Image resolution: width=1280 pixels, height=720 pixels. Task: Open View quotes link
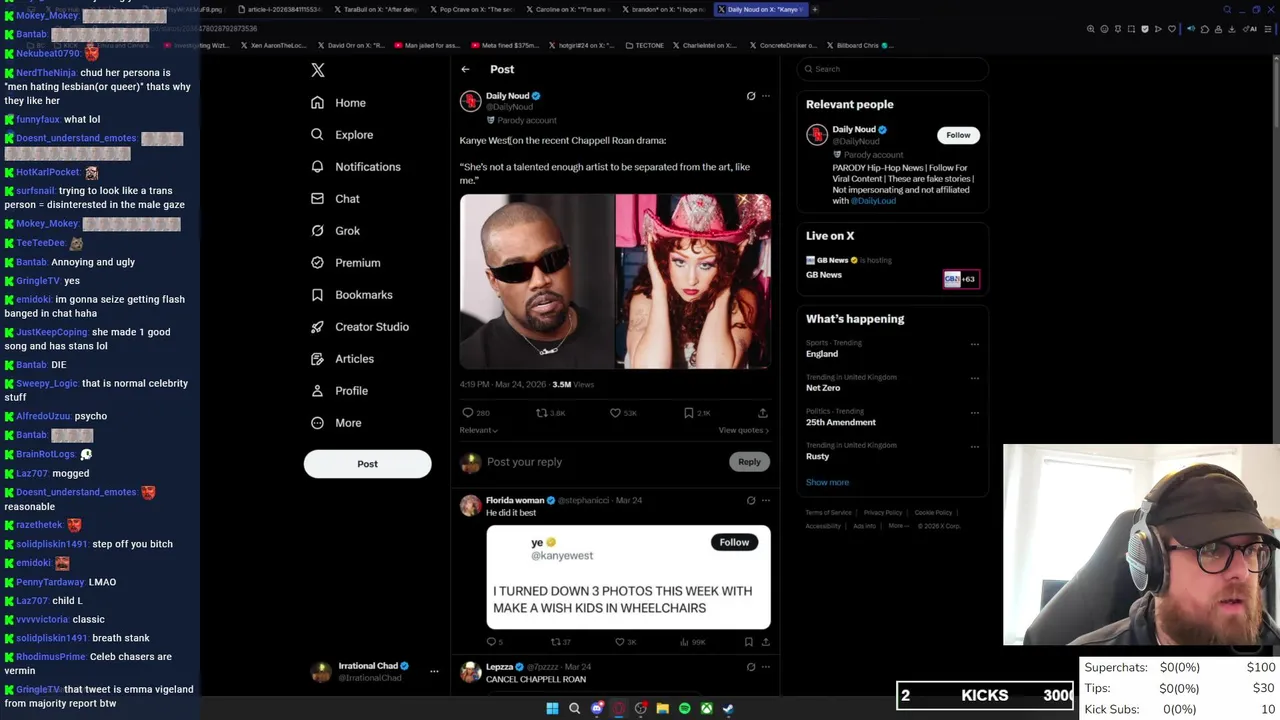pos(744,430)
